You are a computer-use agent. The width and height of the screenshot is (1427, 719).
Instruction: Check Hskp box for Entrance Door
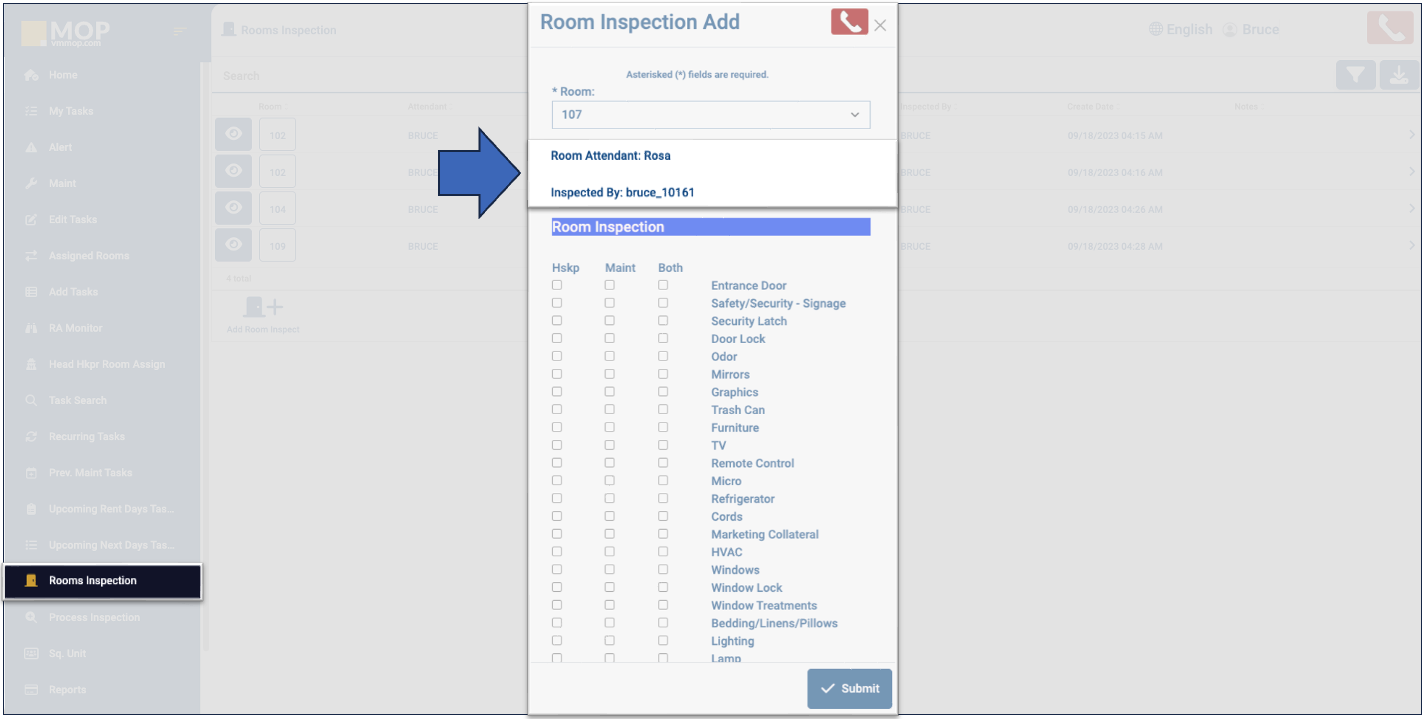coord(557,285)
